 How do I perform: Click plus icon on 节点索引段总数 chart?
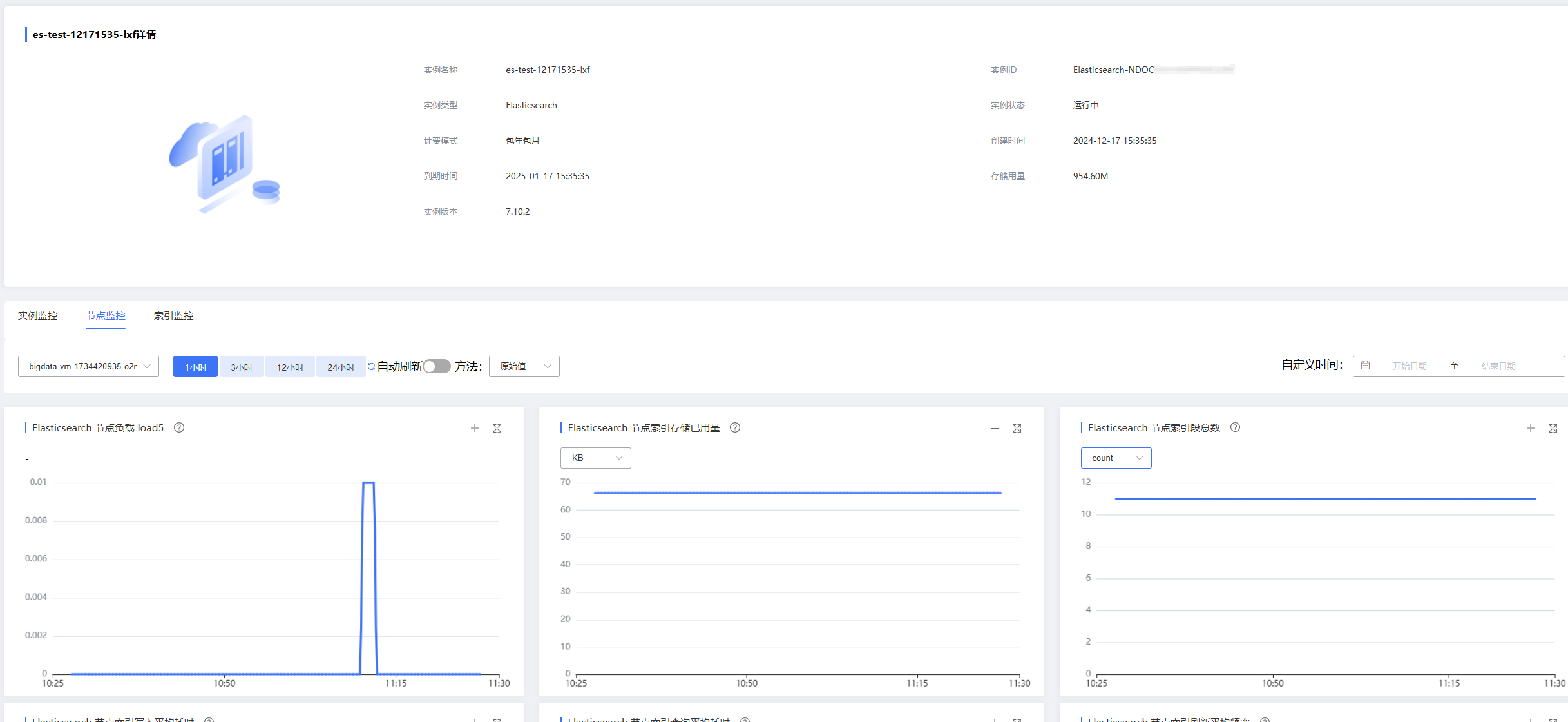[1531, 428]
